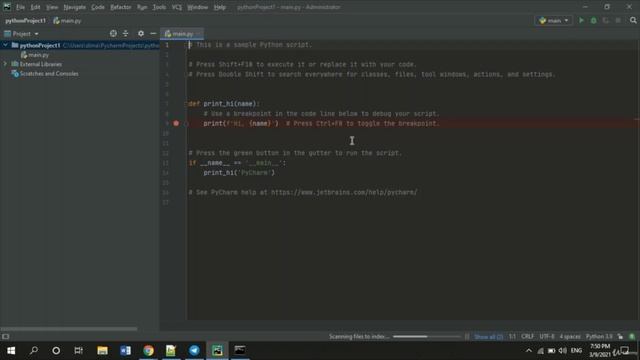Open UTF-8 encoding selector
640x360 pixels.
tap(547, 336)
